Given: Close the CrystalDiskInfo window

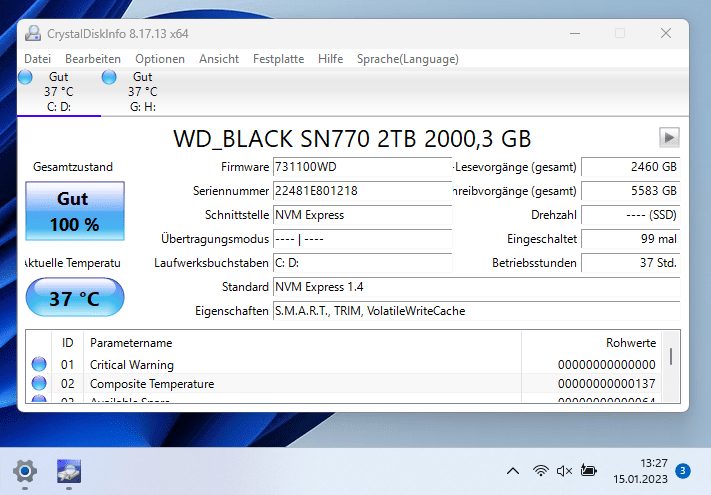Looking at the screenshot, I should 666,34.
